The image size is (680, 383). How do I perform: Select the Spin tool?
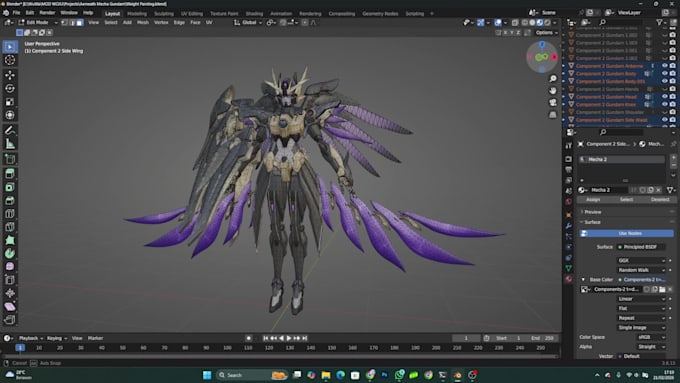coord(10,253)
